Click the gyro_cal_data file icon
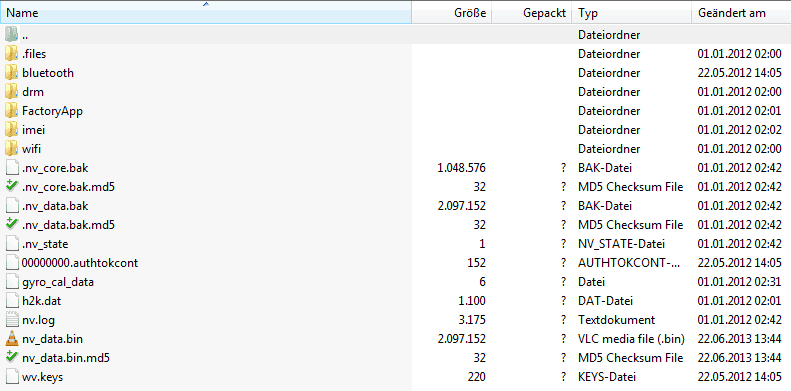This screenshot has height=391, width=791. [11, 282]
